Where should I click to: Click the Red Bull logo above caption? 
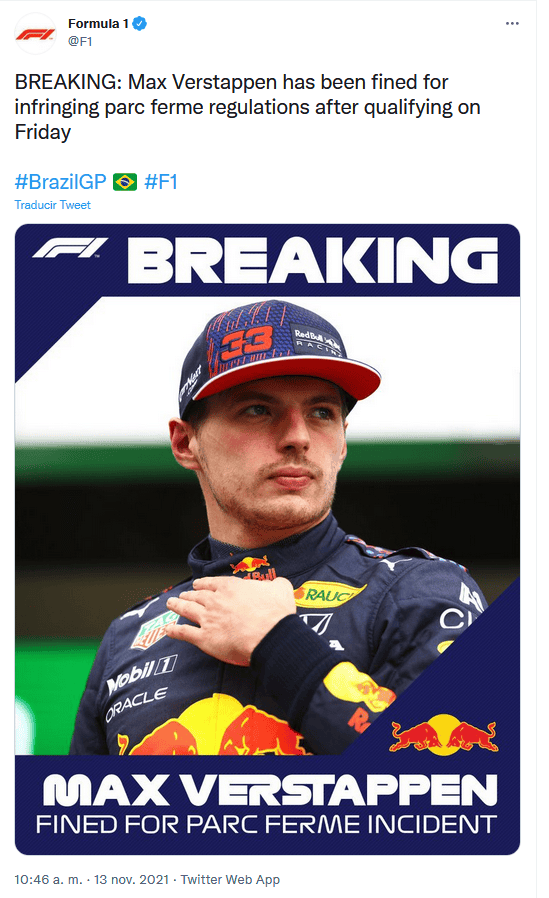click(x=444, y=732)
